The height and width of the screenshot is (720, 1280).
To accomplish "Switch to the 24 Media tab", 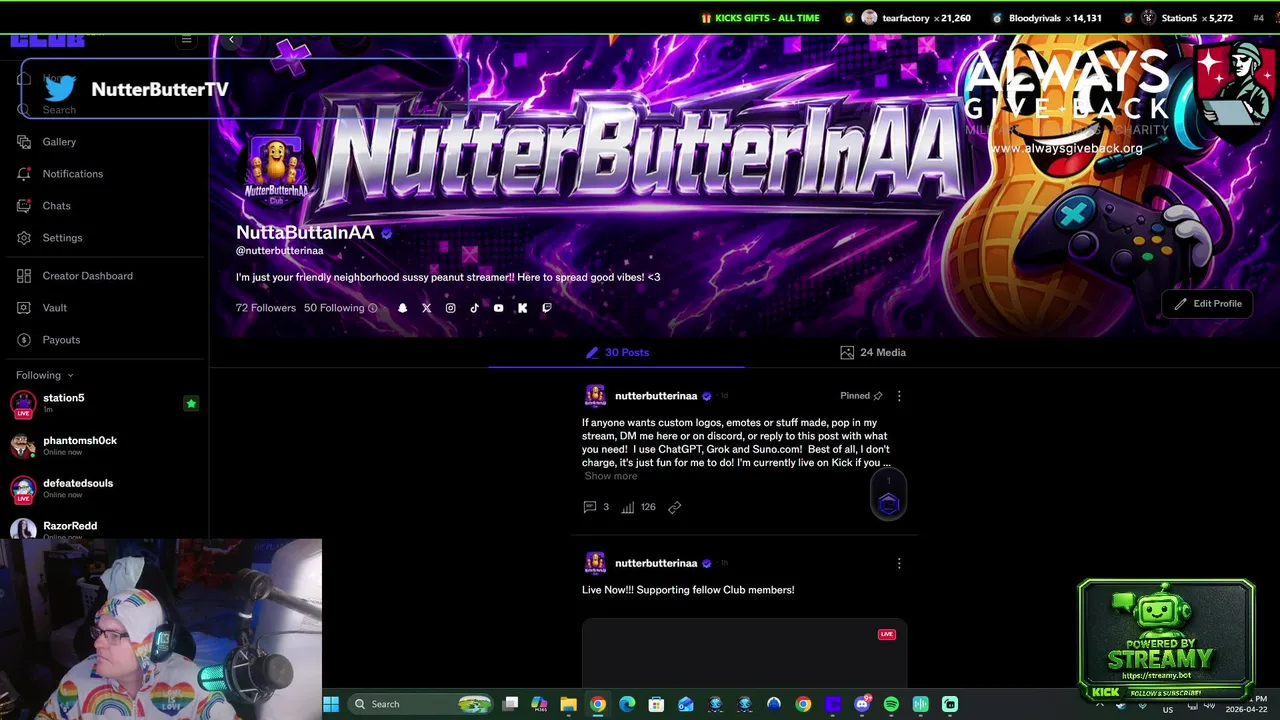I will 873,352.
